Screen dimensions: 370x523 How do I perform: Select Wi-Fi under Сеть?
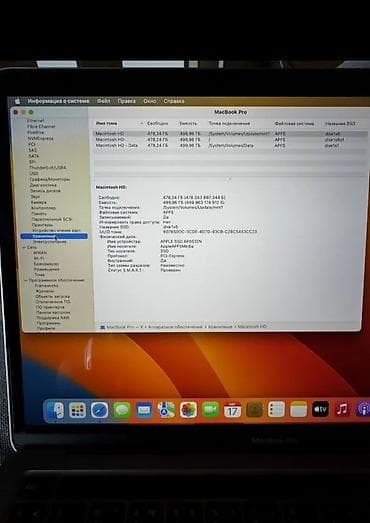click(40, 258)
